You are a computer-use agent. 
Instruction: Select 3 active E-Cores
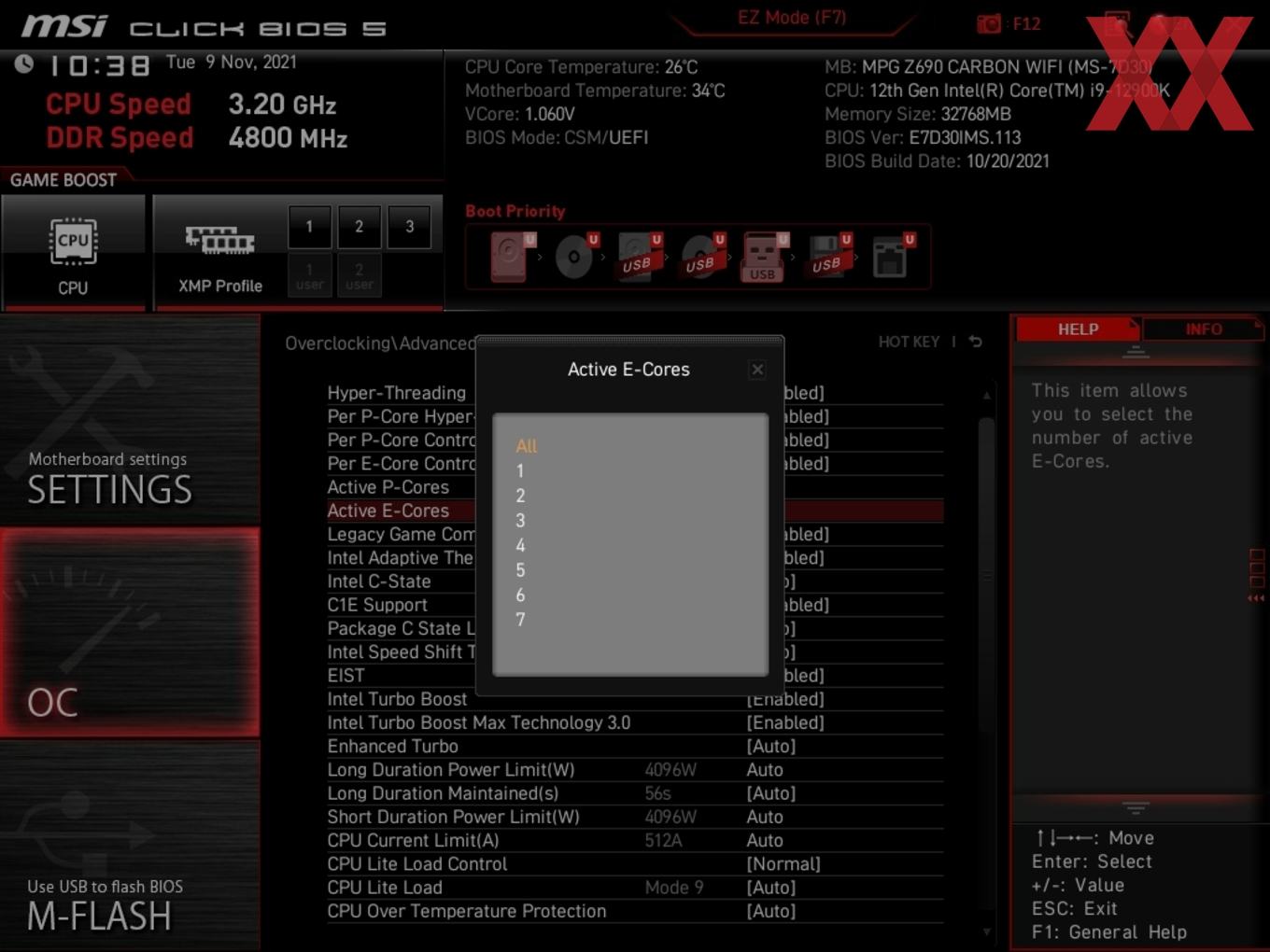tap(520, 521)
